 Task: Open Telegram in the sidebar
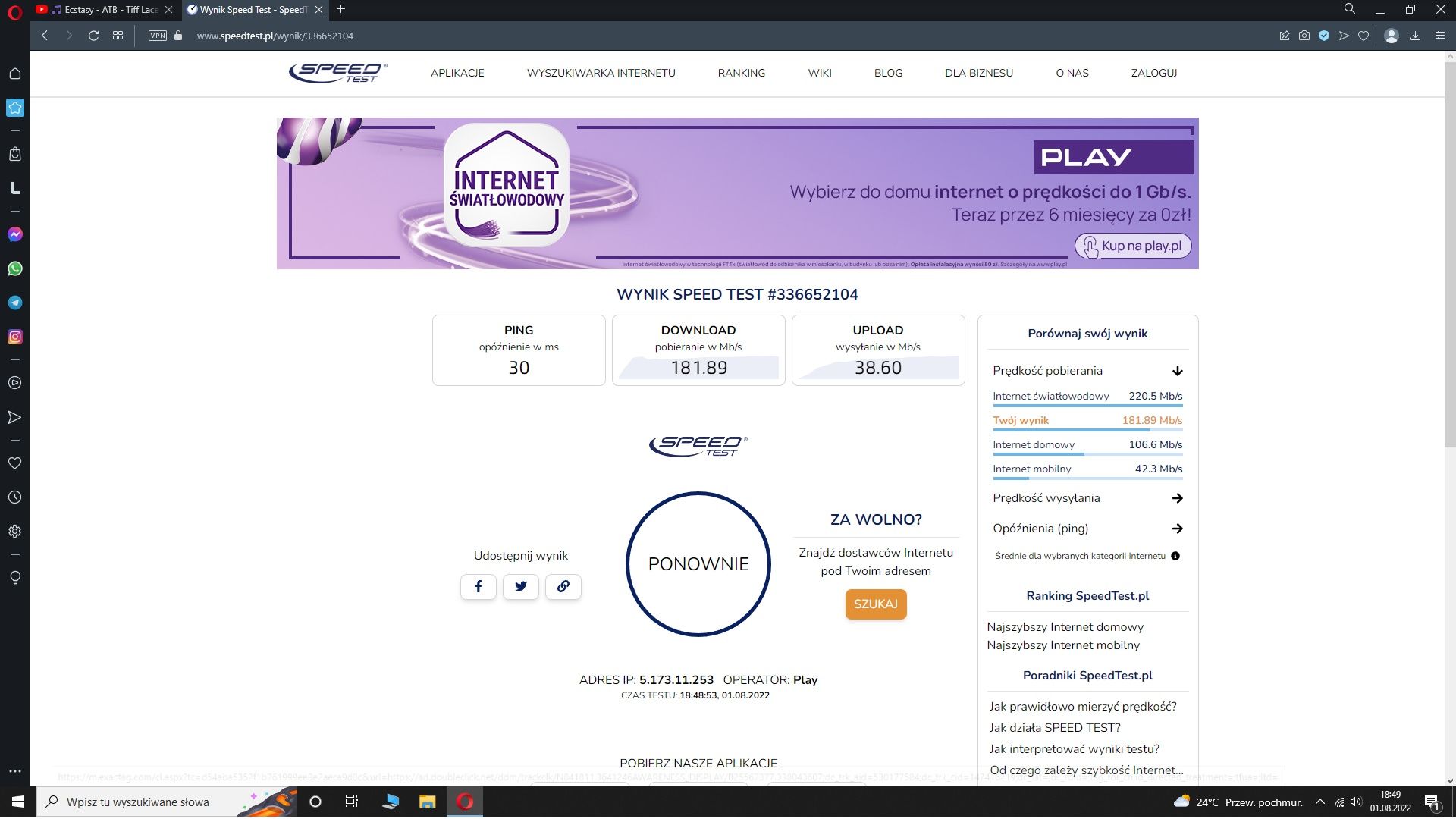click(x=14, y=303)
